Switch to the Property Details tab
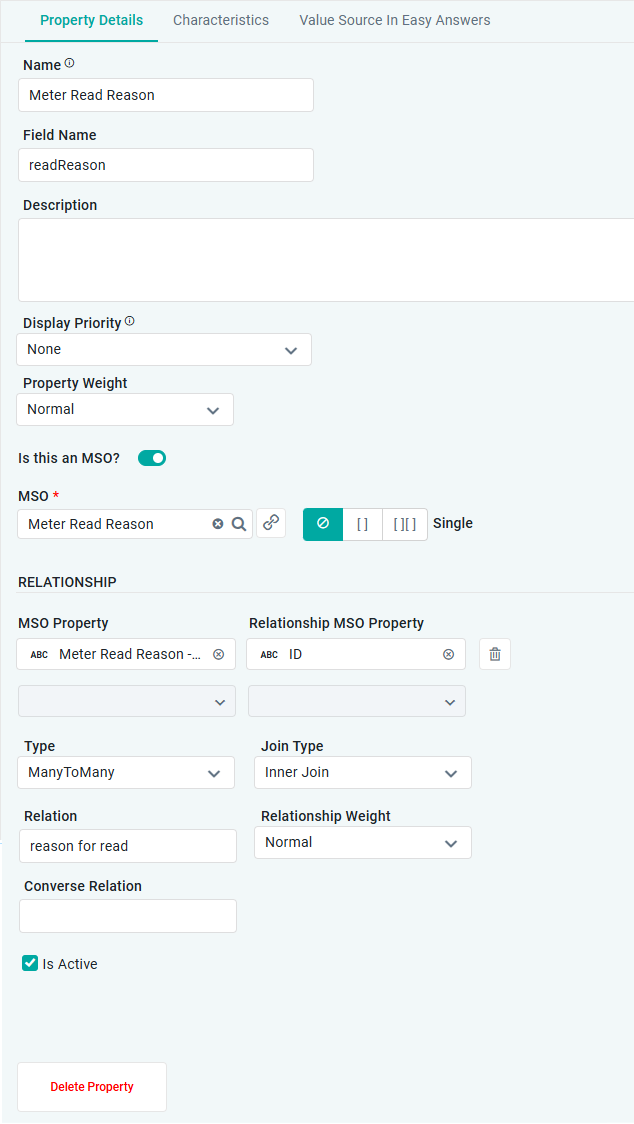634x1124 pixels. [92, 21]
